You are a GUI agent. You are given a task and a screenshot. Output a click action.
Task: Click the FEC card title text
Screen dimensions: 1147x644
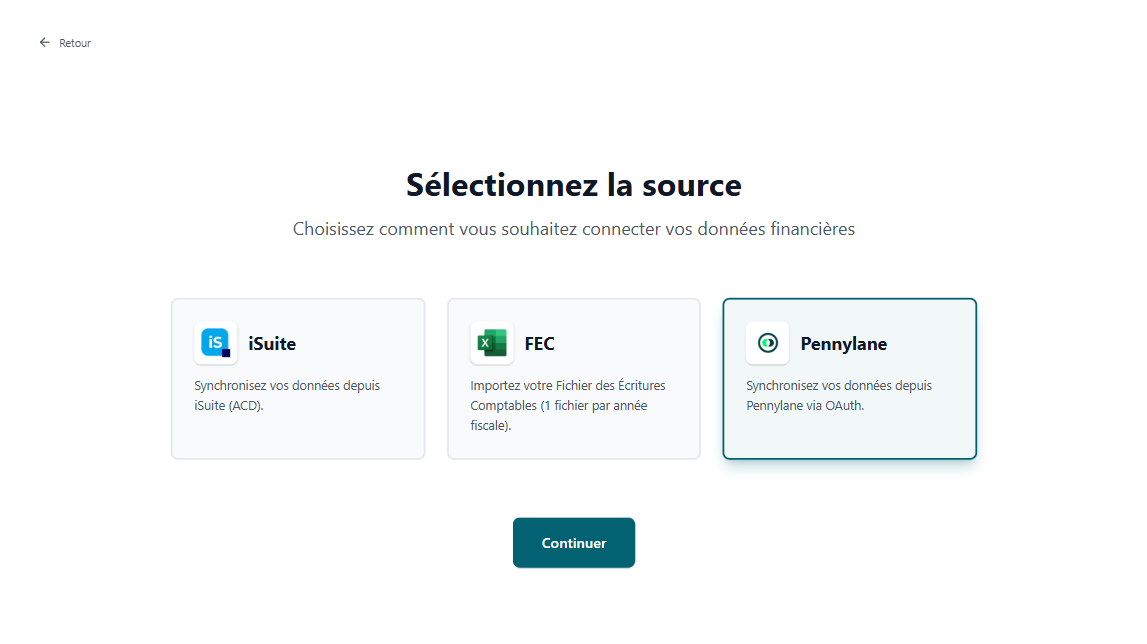[x=540, y=343]
